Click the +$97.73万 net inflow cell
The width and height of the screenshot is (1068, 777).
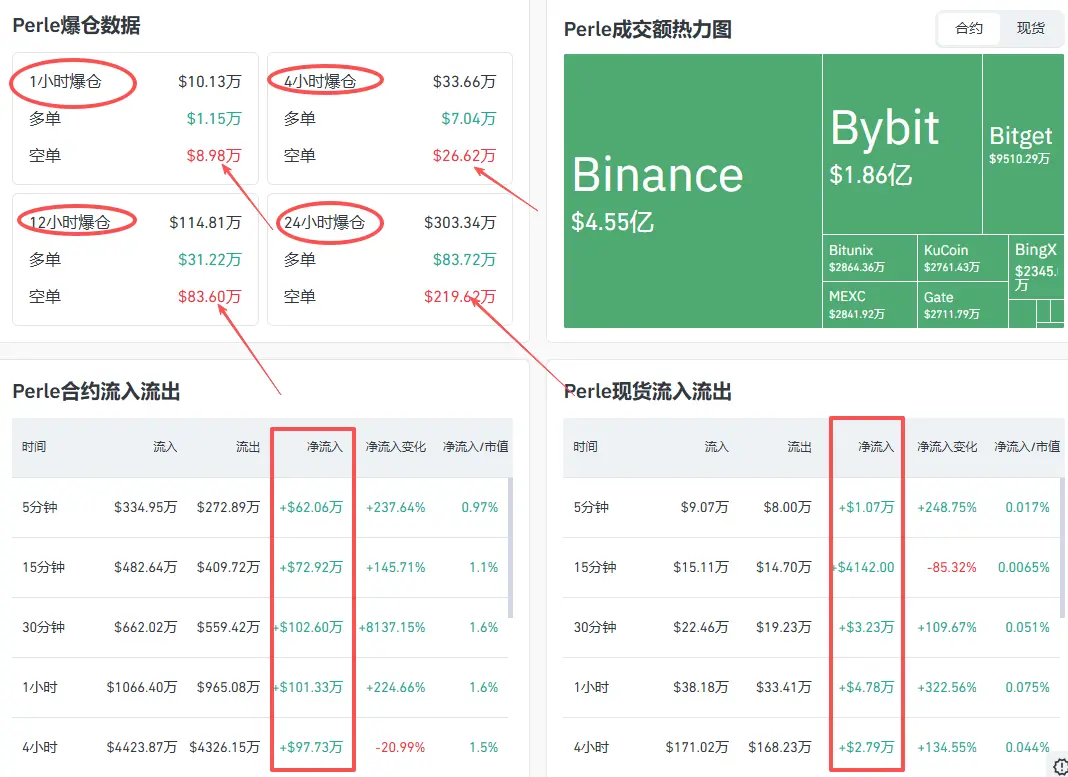(311, 747)
